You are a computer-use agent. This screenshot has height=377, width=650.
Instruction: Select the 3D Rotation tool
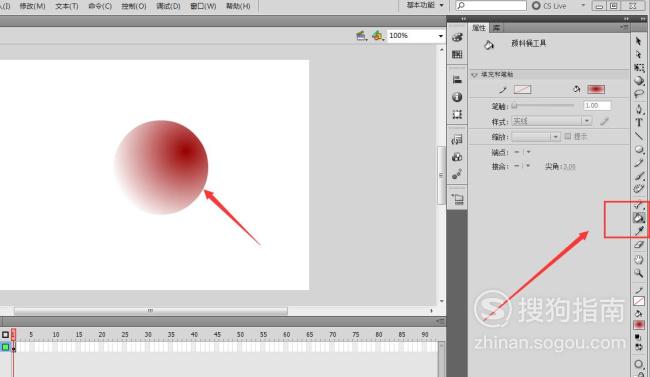(639, 80)
